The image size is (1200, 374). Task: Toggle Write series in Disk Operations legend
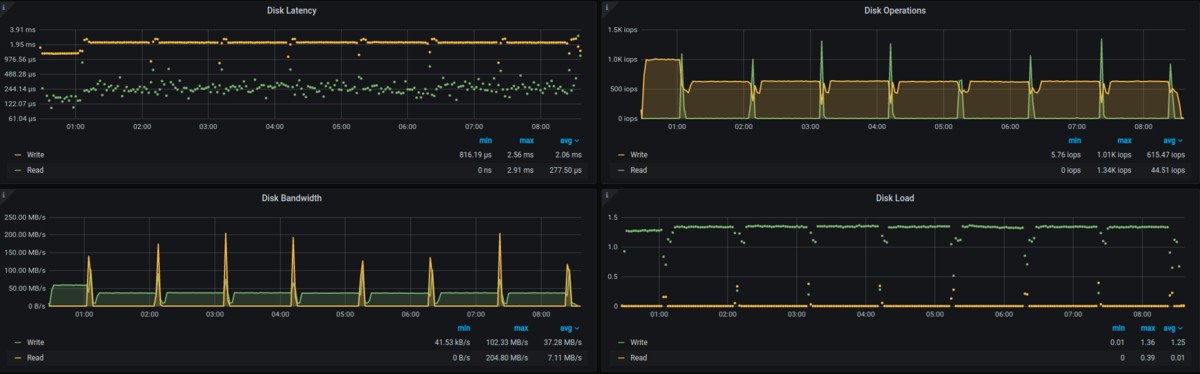[x=640, y=156]
